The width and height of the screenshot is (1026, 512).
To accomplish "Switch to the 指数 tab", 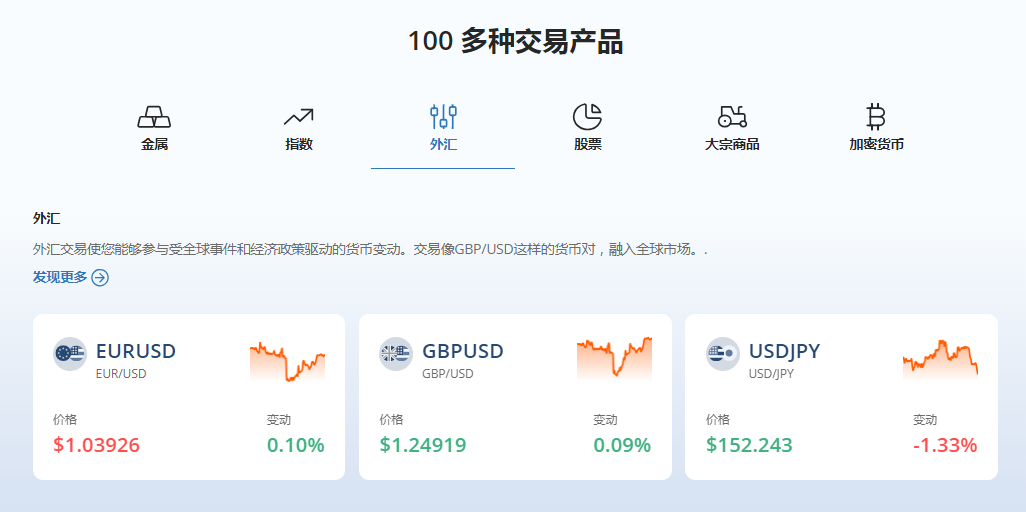I will [299, 144].
